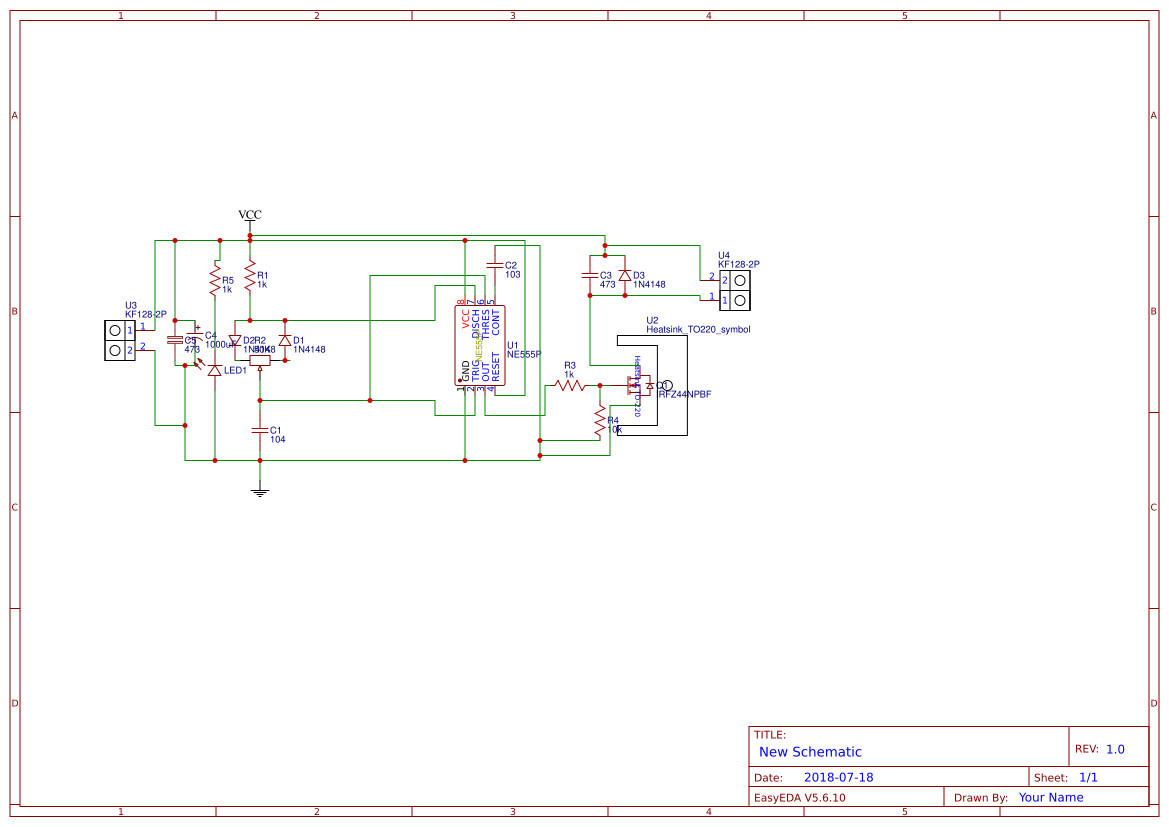
Task: Select the R4 resistor symbol
Action: tap(599, 421)
